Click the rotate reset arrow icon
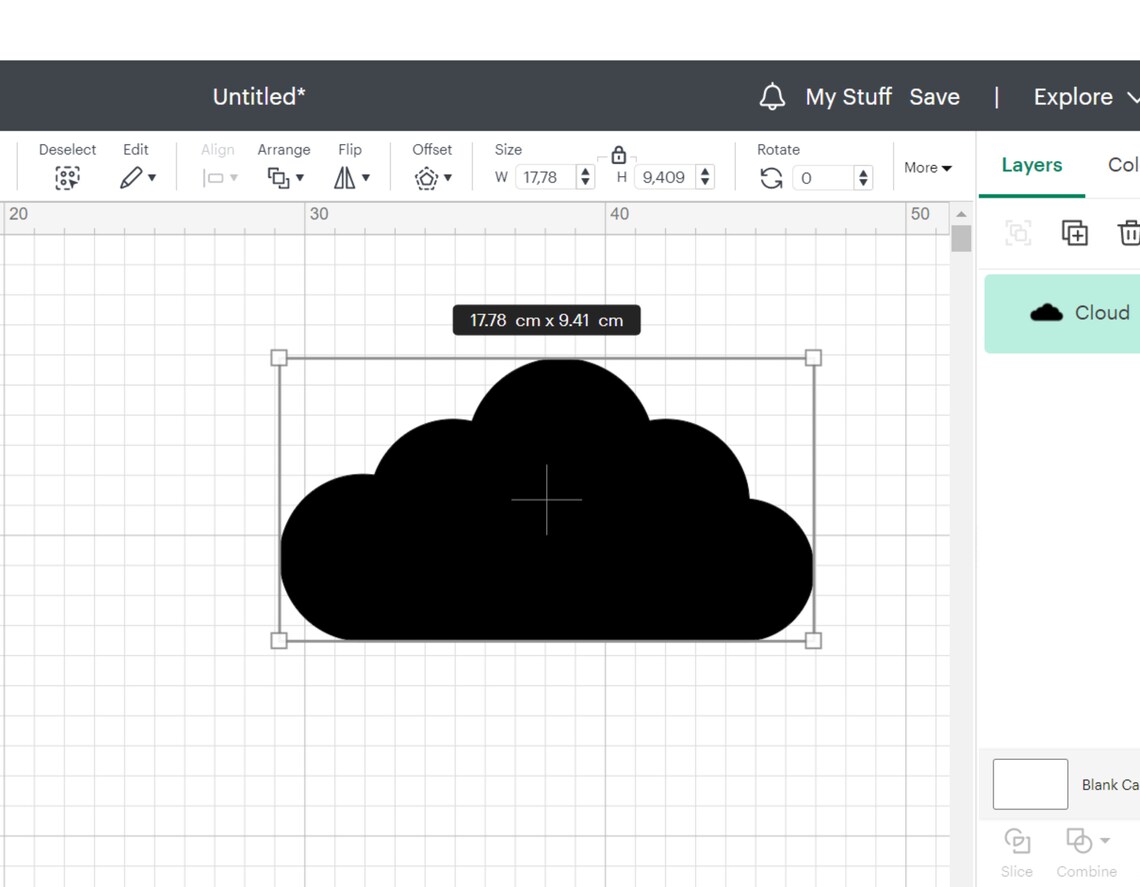Screen dimensions: 1140x887 [770, 177]
